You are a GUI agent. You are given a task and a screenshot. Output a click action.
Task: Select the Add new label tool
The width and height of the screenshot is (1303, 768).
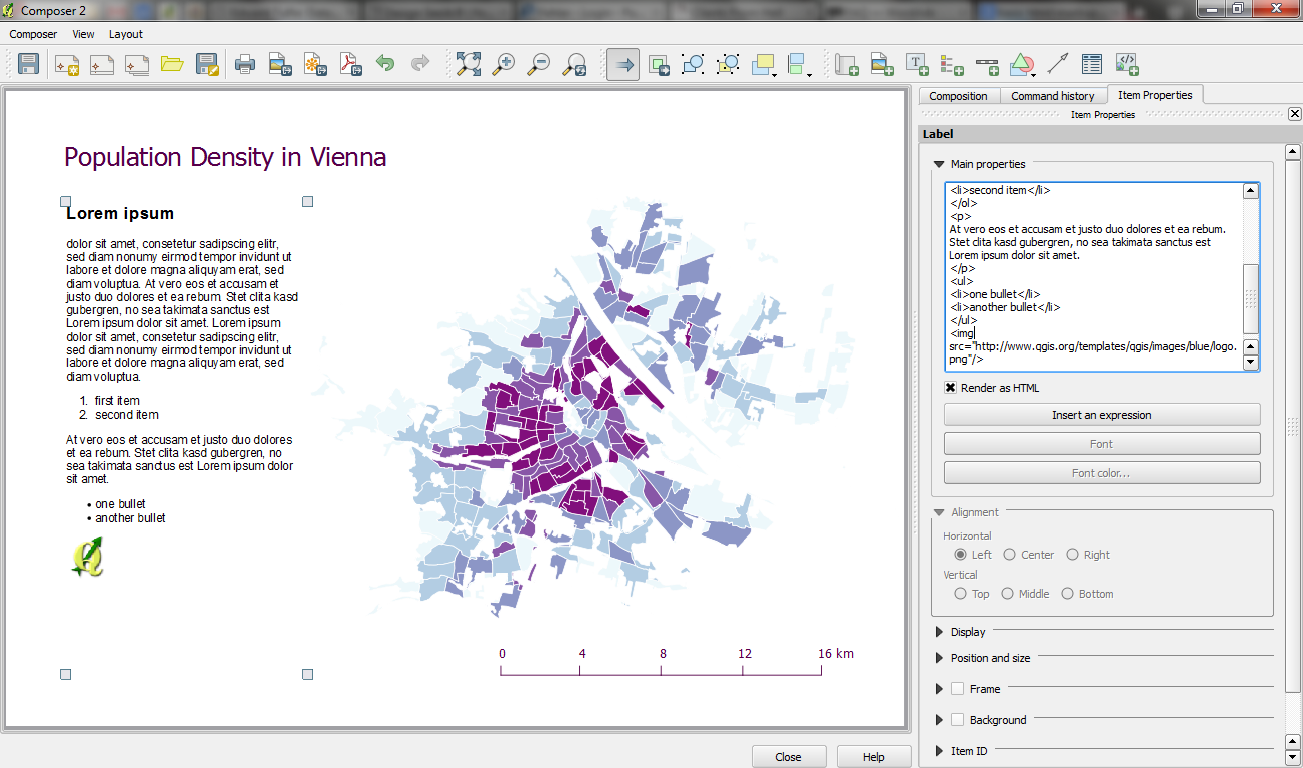[916, 65]
